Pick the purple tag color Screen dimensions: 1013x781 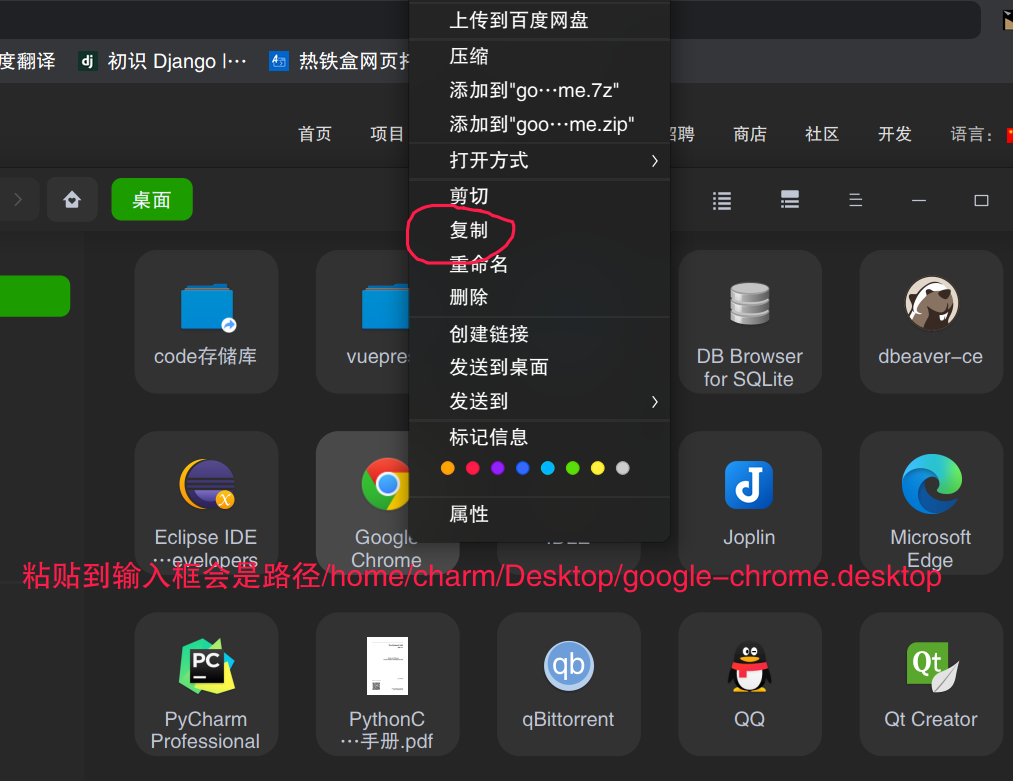click(x=497, y=468)
